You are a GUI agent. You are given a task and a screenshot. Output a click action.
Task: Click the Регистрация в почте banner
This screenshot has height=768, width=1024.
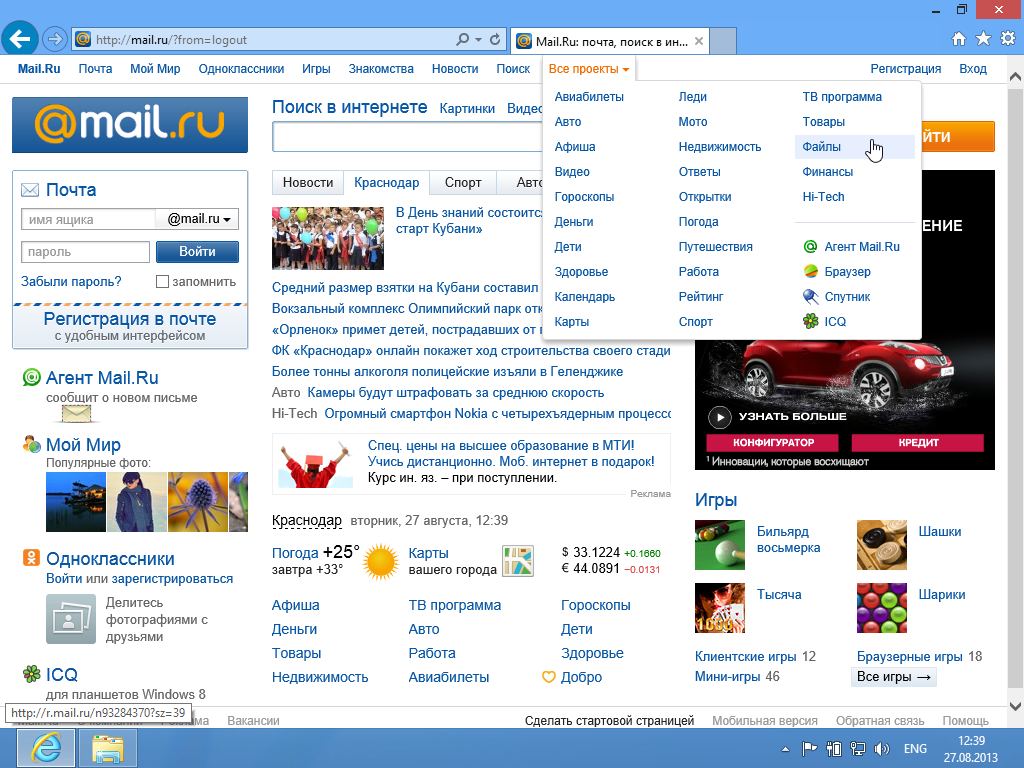tap(130, 326)
